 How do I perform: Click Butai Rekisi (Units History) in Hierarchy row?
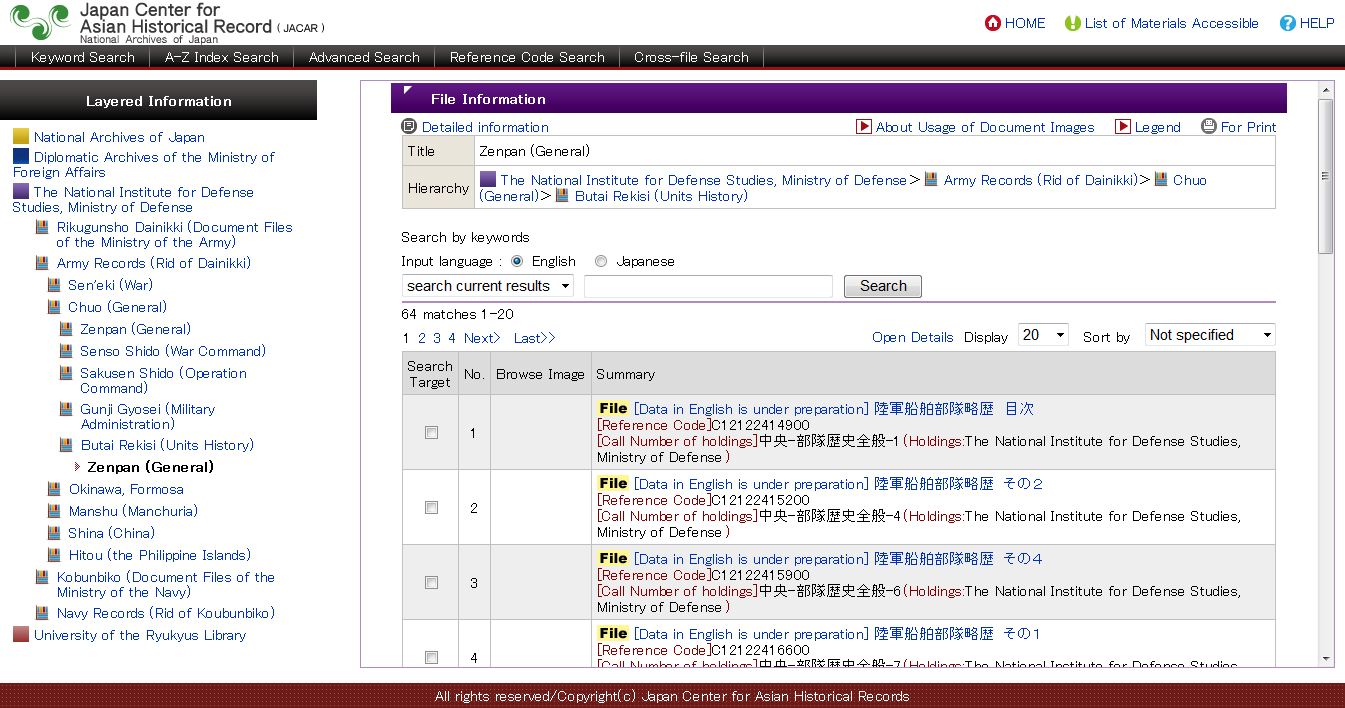point(661,196)
